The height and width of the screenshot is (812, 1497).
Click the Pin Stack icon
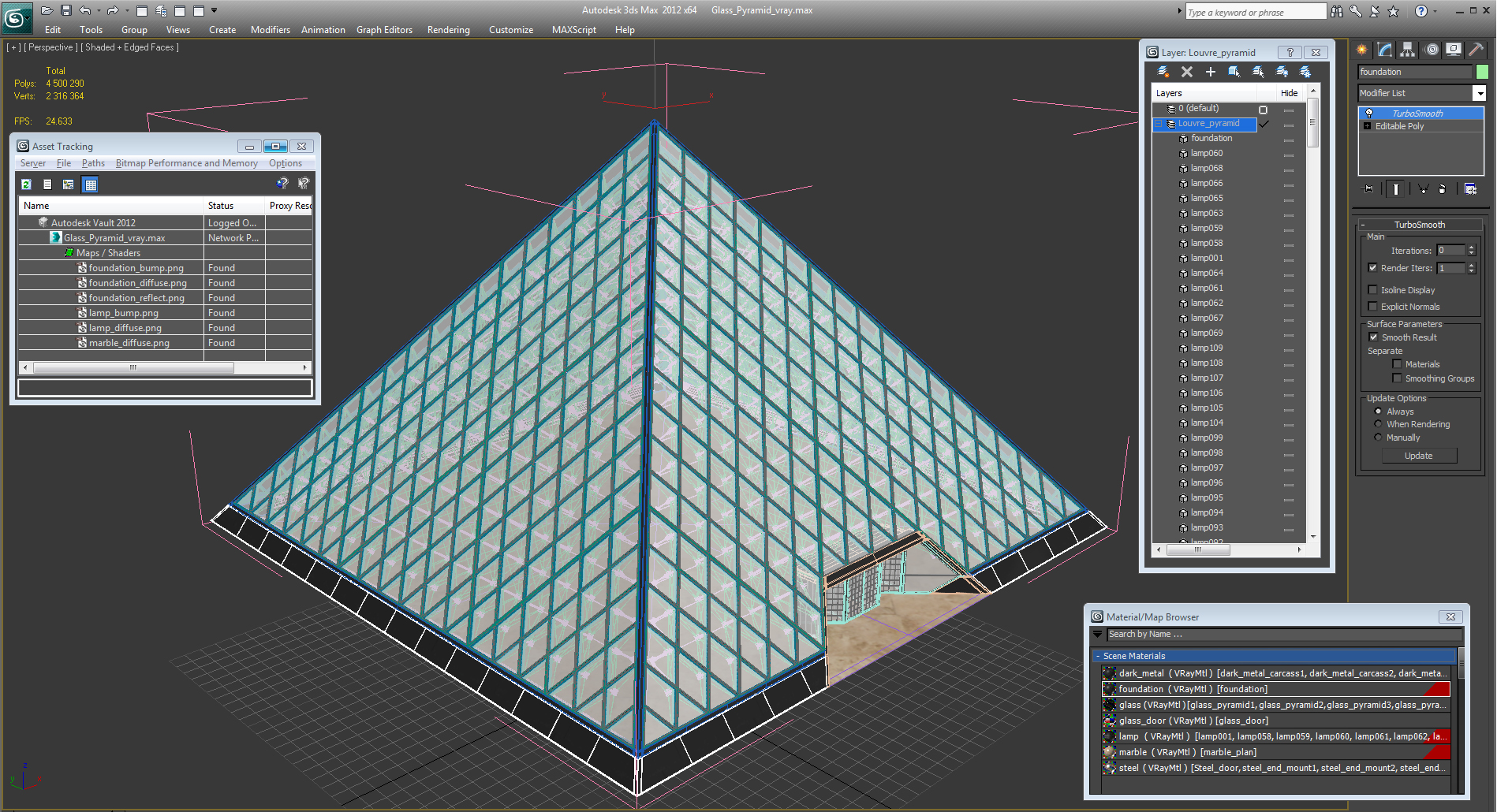(1368, 189)
